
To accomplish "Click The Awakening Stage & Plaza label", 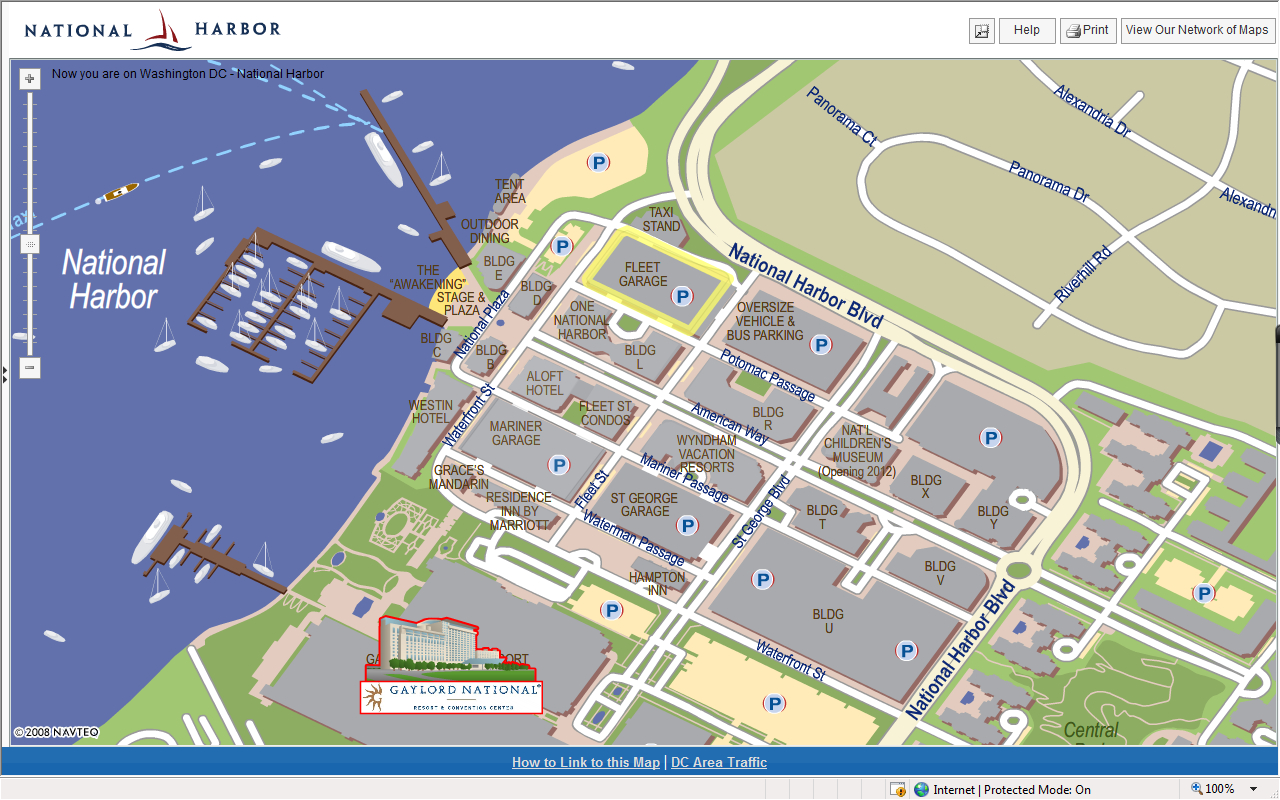I will point(437,290).
